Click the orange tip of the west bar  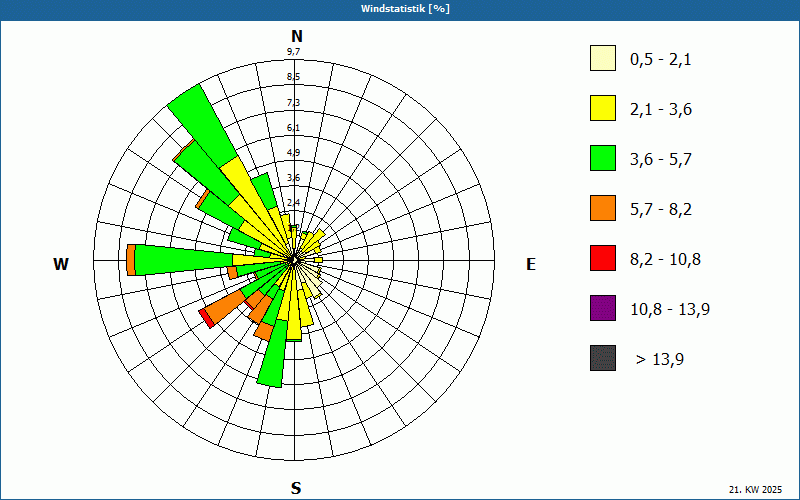131,260
